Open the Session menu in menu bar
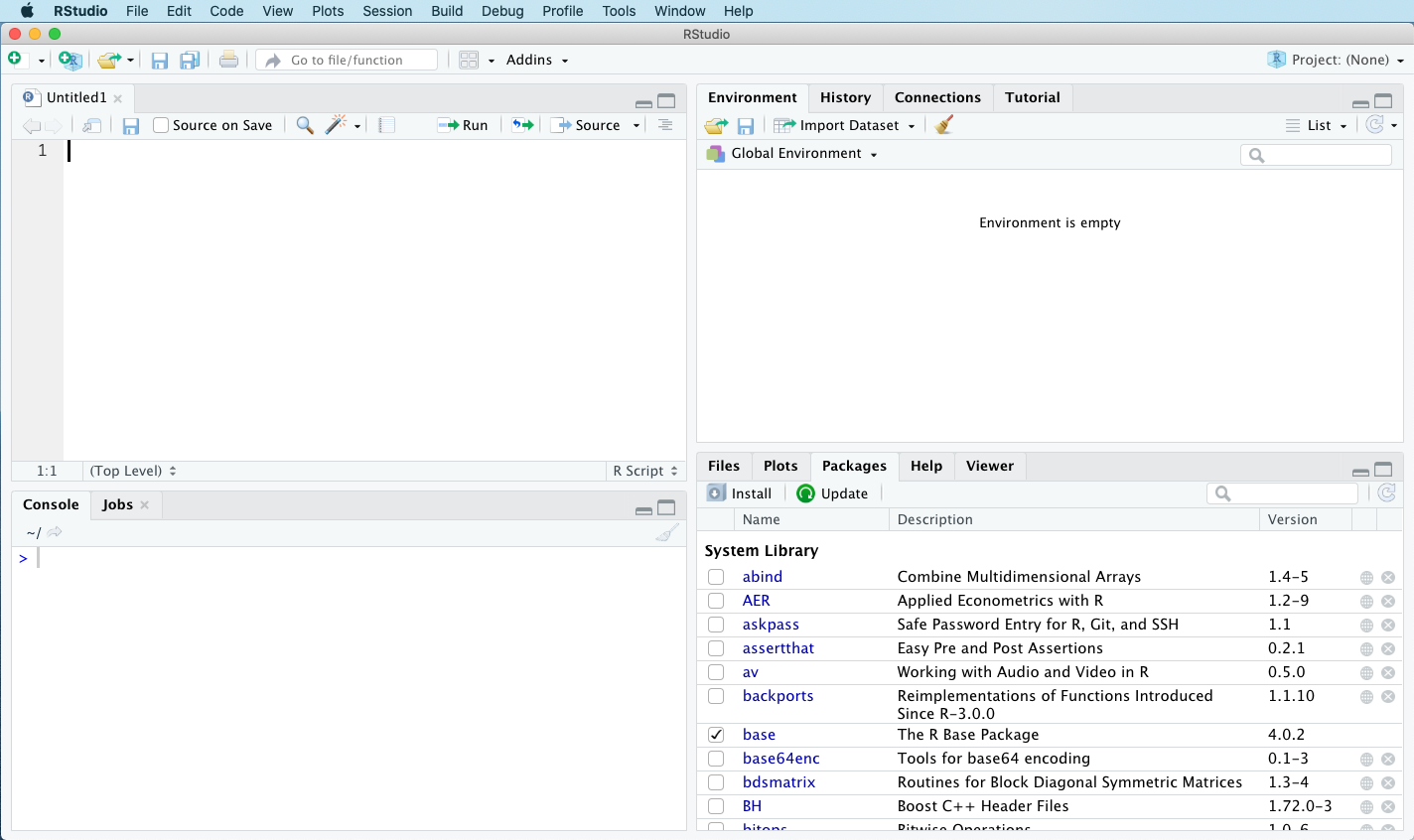The width and height of the screenshot is (1414, 840). [x=387, y=11]
